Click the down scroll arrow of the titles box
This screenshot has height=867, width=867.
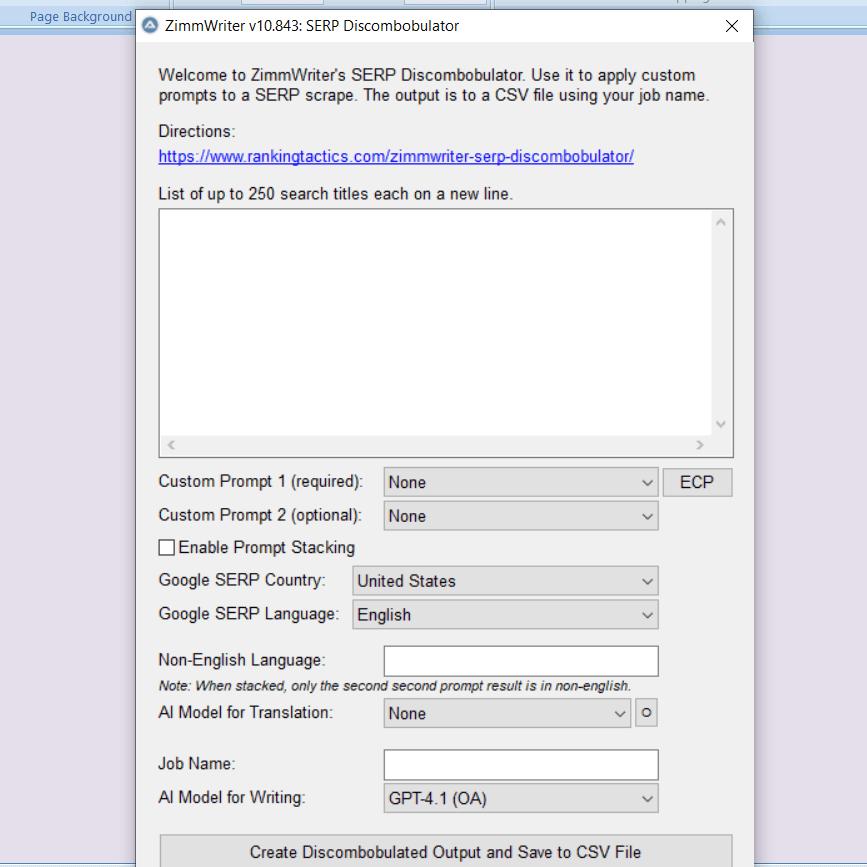point(720,424)
